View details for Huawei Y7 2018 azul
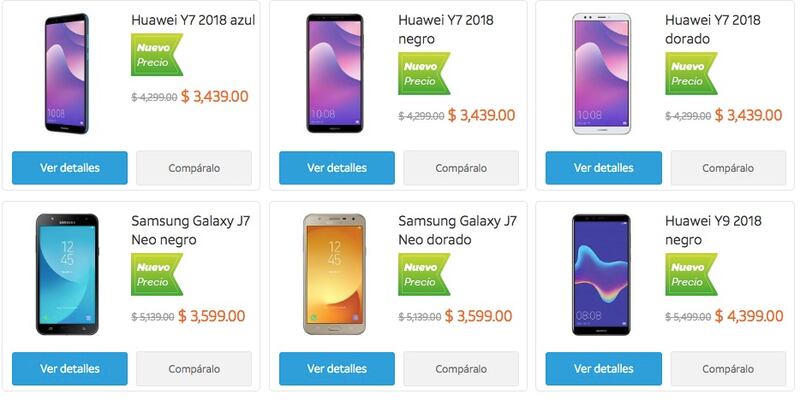This screenshot has height=400, width=800. pos(70,168)
